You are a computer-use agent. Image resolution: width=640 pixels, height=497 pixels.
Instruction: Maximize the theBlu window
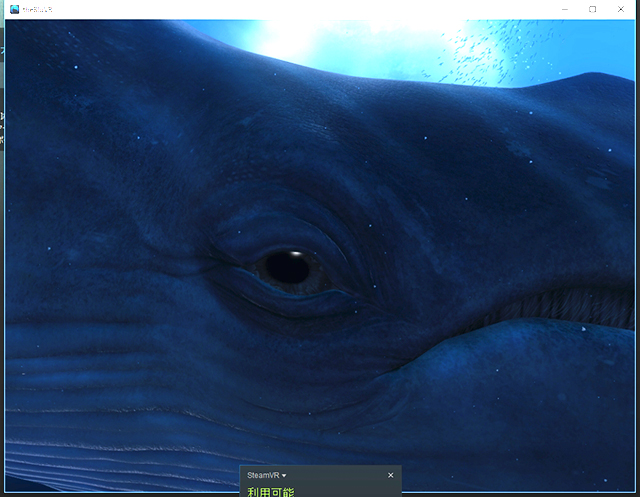[592, 9]
